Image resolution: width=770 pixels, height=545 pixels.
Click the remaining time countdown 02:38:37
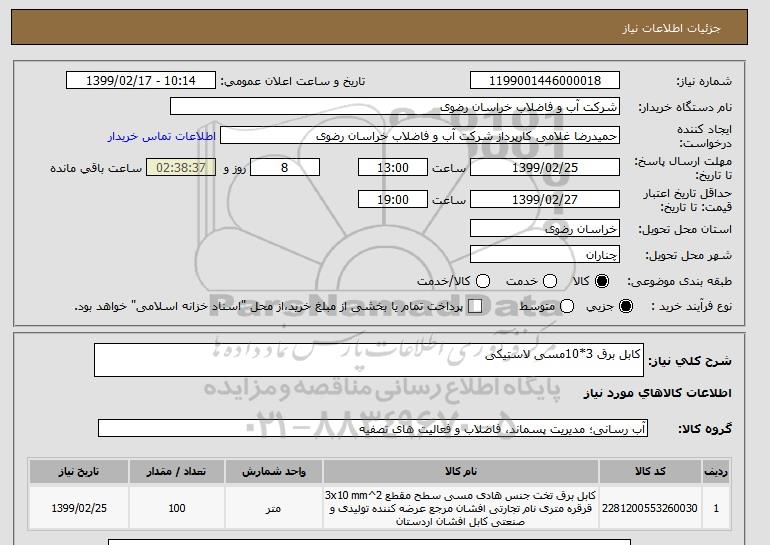pyautogui.click(x=181, y=167)
